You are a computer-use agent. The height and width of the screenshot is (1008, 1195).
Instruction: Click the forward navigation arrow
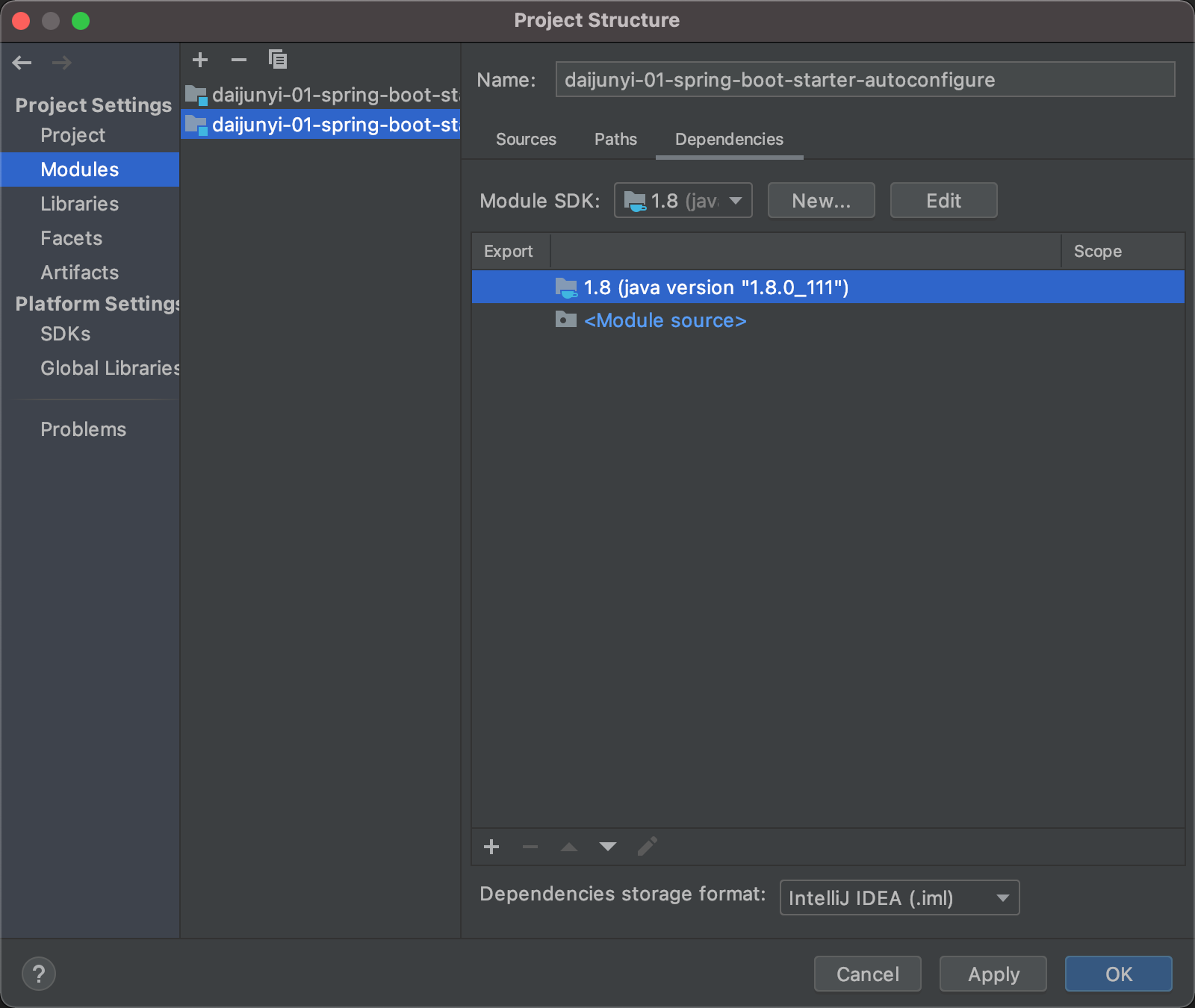(62, 63)
